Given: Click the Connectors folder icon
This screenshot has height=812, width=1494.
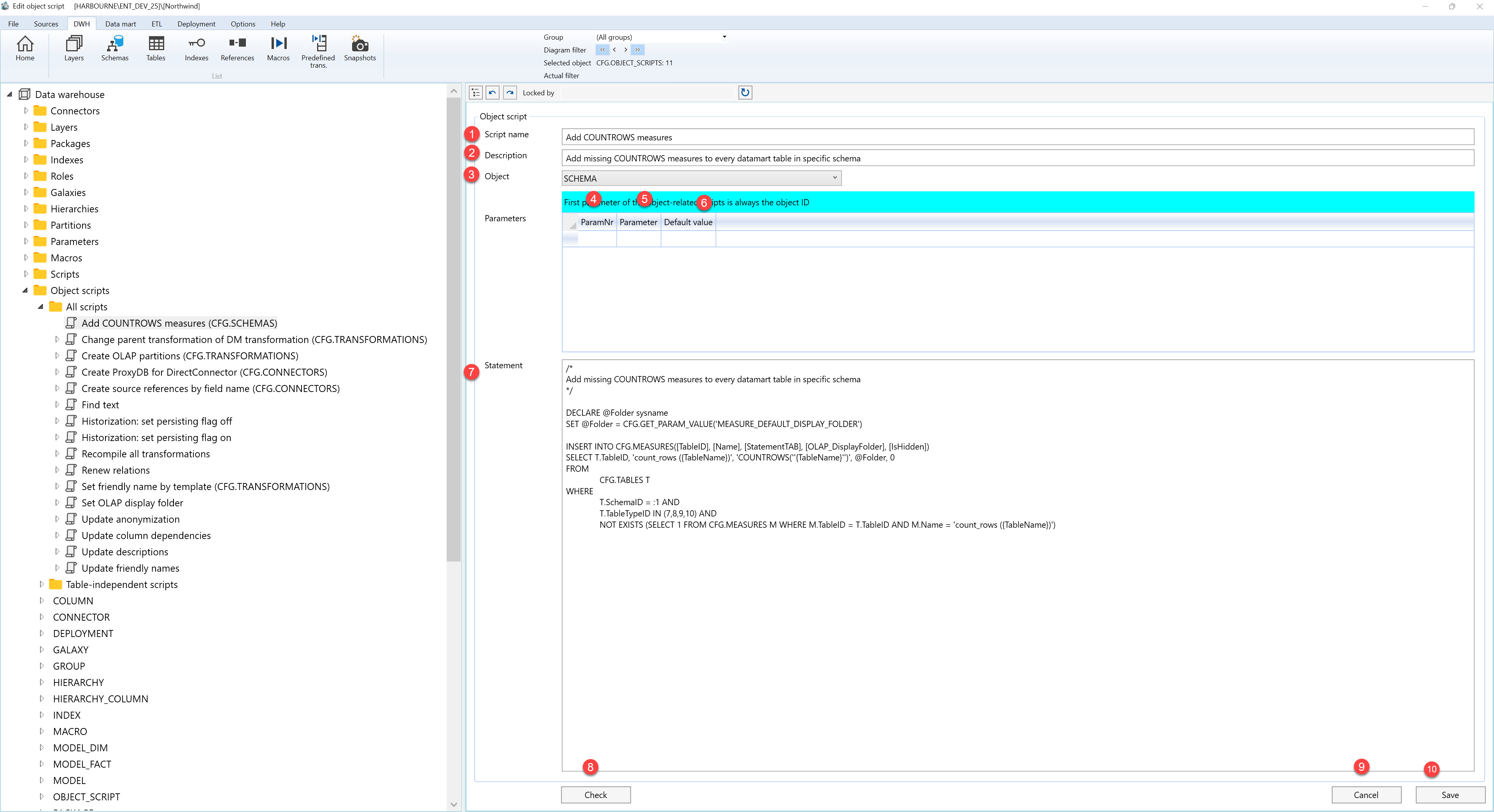Looking at the screenshot, I should [40, 111].
